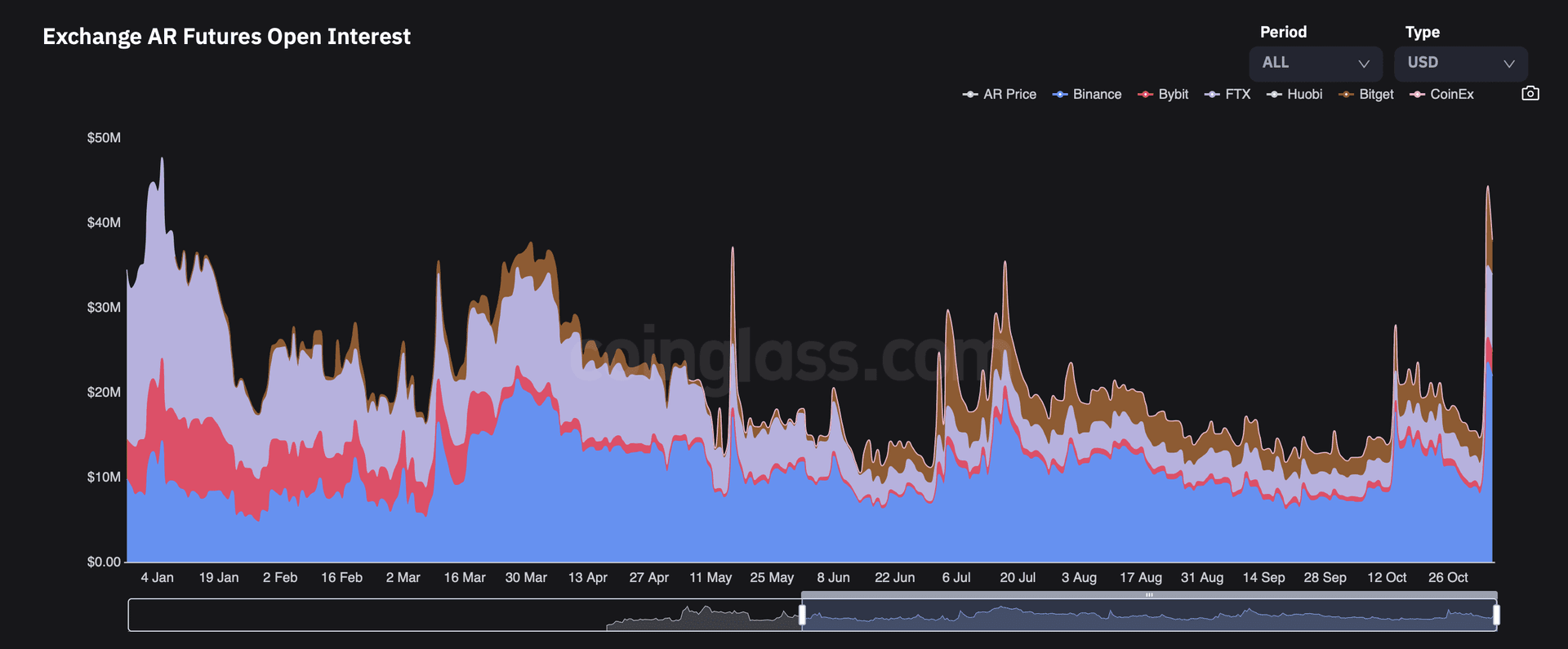Click the 22 Jun x-axis label
The image size is (1568, 649).
click(x=895, y=577)
